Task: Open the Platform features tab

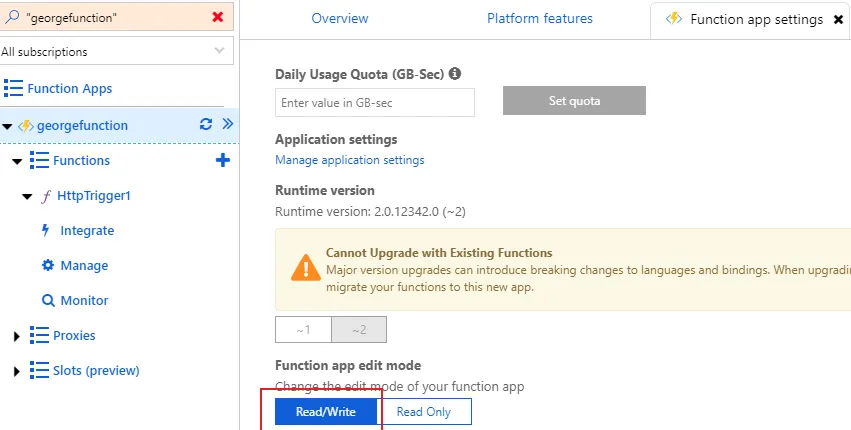Action: coord(540,19)
